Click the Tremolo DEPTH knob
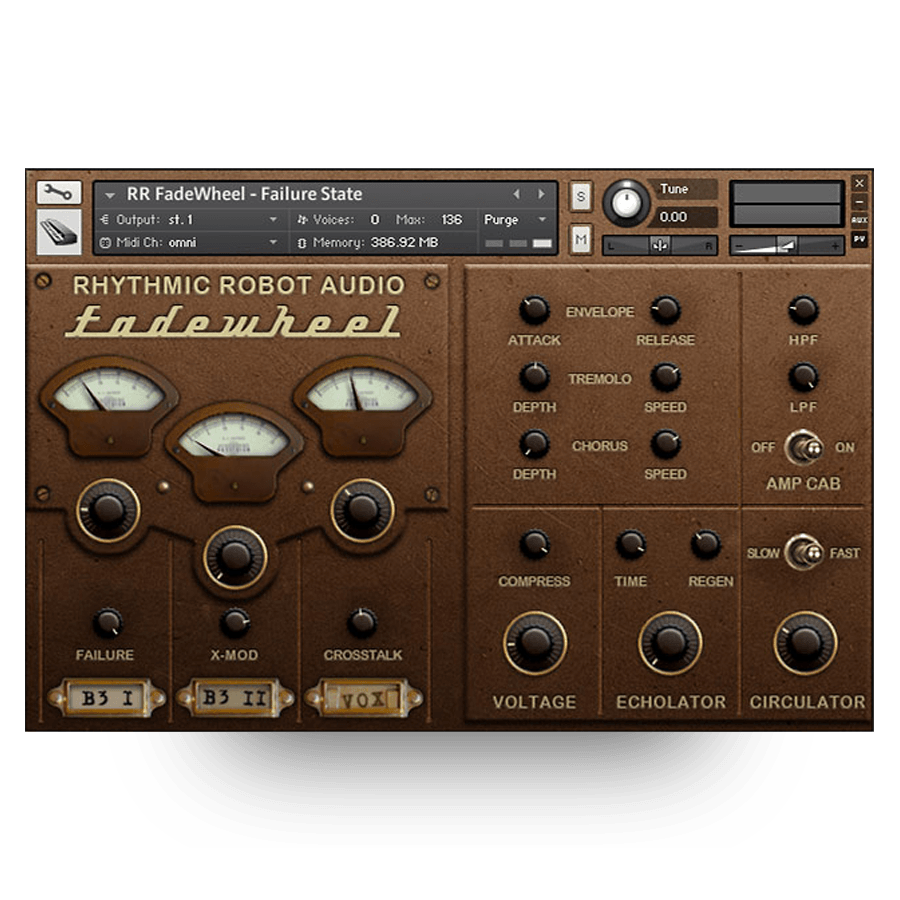This screenshot has width=900, height=900. click(x=534, y=377)
